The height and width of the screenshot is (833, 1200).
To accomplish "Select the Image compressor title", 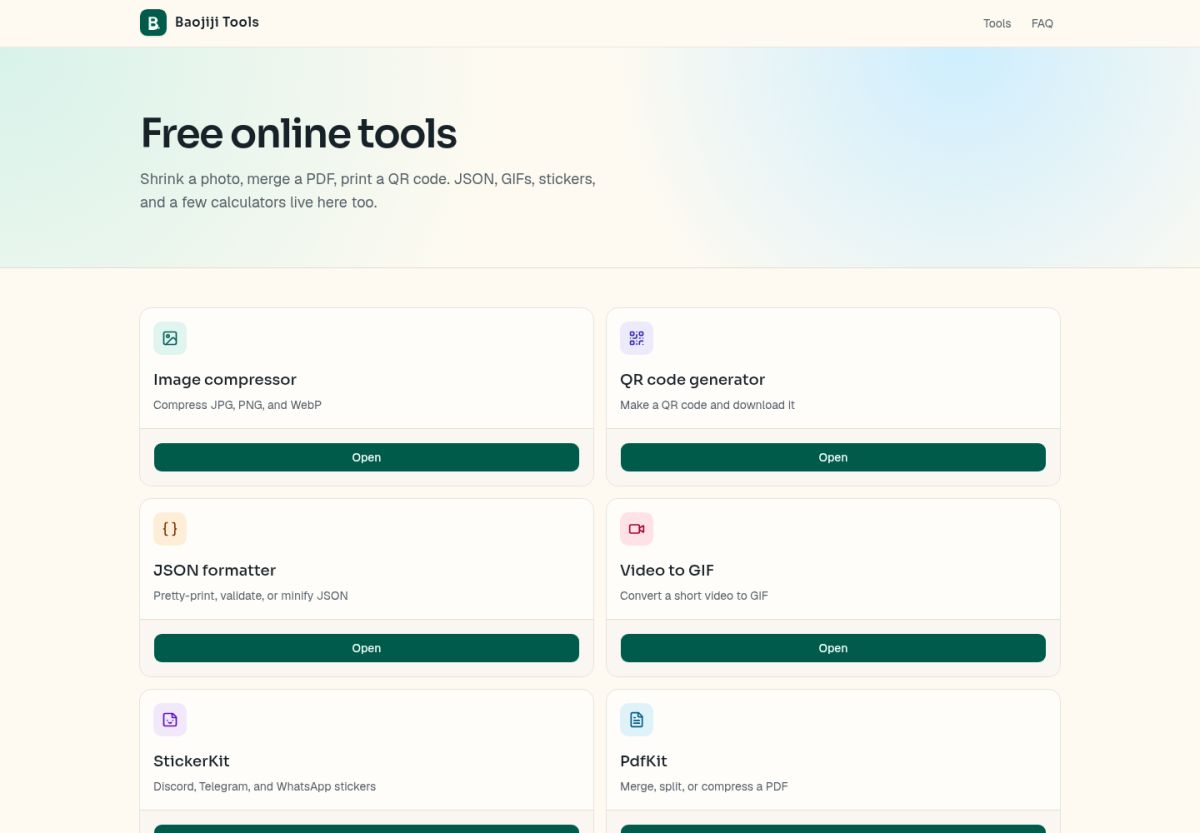I will 225,380.
